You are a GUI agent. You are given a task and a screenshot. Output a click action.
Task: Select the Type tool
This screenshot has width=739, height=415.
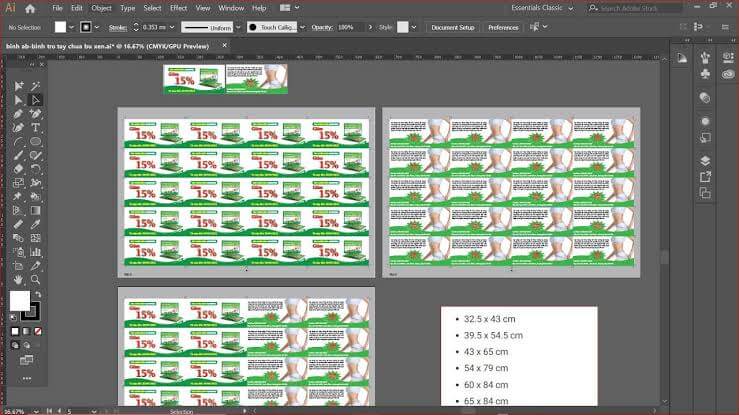click(x=35, y=127)
